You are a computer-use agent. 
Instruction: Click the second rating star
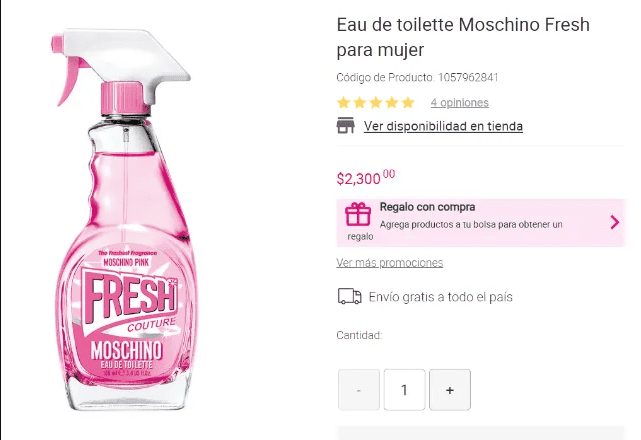pos(360,102)
